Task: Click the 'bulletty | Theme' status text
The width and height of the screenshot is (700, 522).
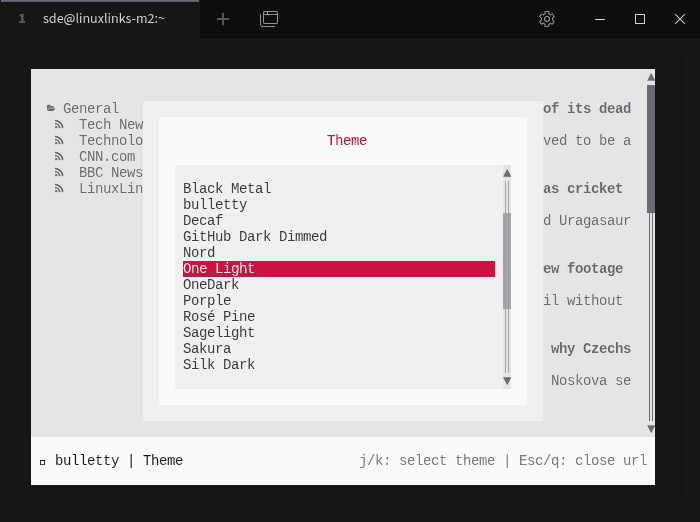Action: click(x=119, y=460)
